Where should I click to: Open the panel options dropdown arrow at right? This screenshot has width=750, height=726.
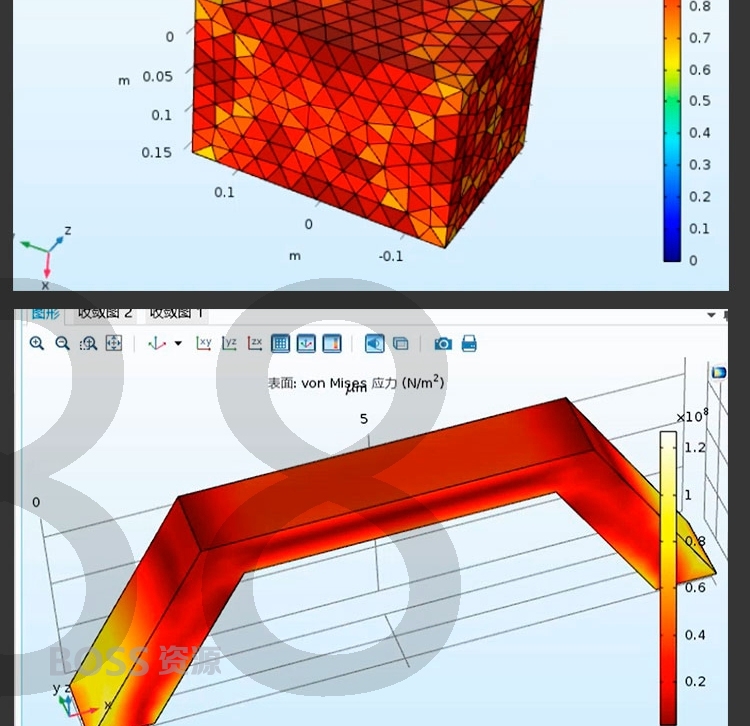tap(711, 315)
